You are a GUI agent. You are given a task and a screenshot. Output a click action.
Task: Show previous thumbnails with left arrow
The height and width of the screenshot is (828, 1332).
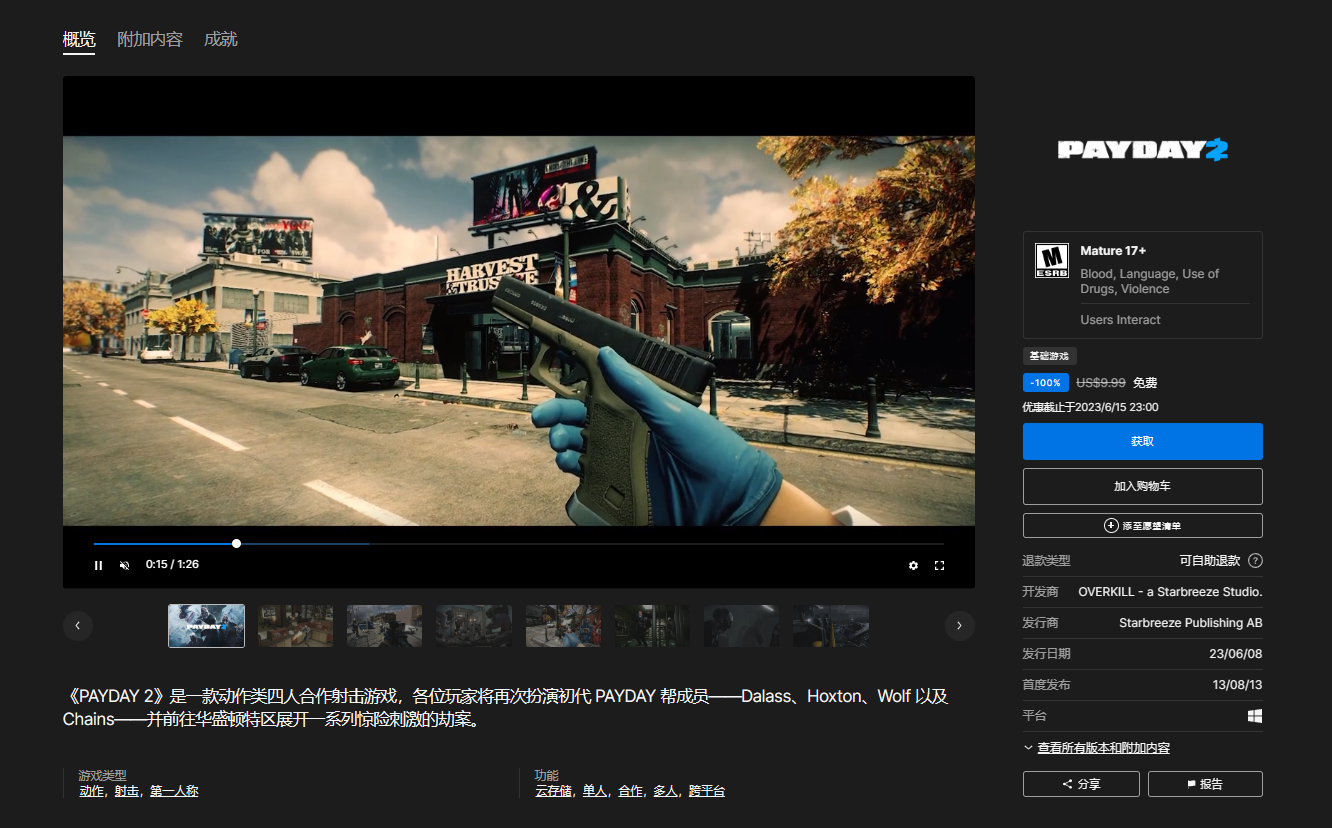coord(78,626)
